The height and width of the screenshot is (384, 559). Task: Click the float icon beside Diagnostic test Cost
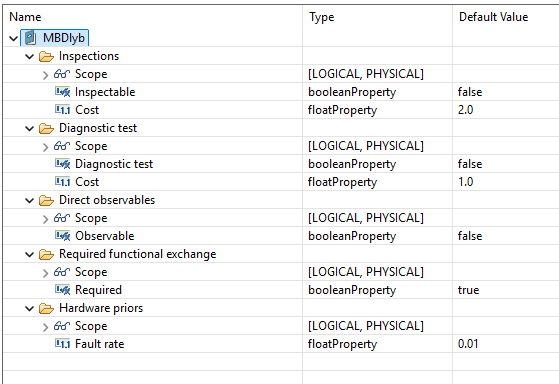(x=62, y=182)
